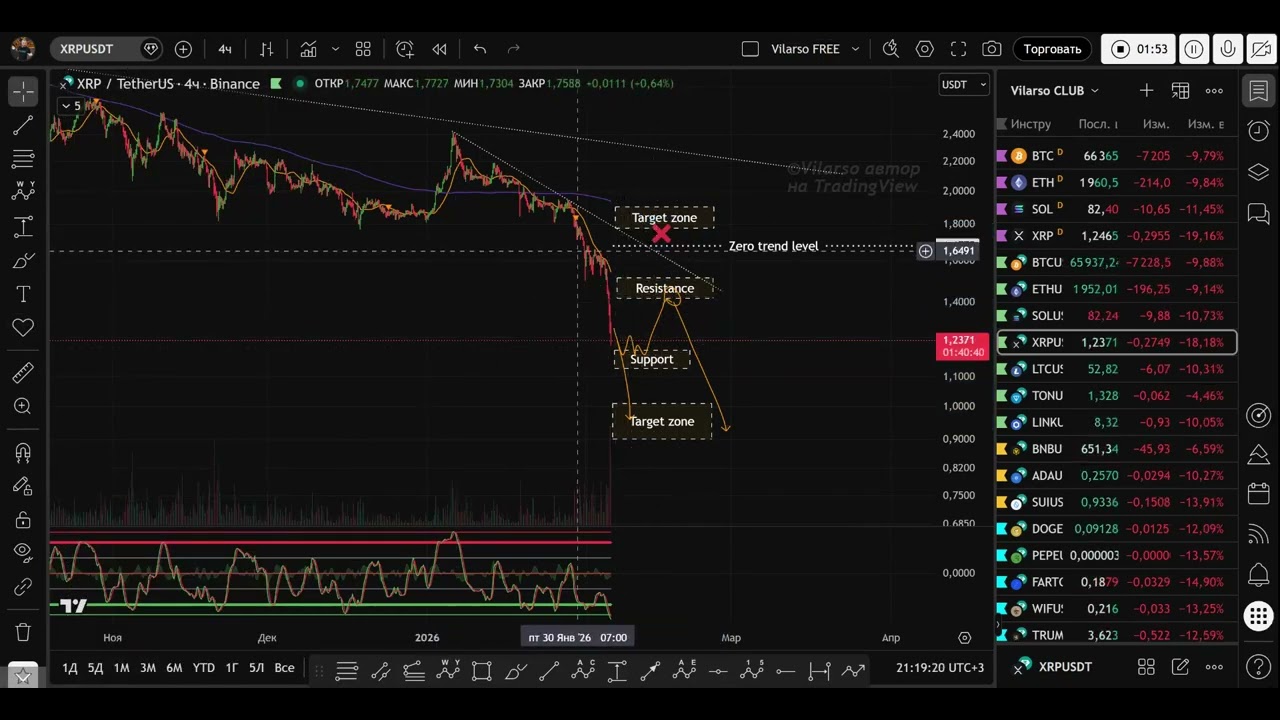Open the calendar panel in right sidebar

(1259, 495)
